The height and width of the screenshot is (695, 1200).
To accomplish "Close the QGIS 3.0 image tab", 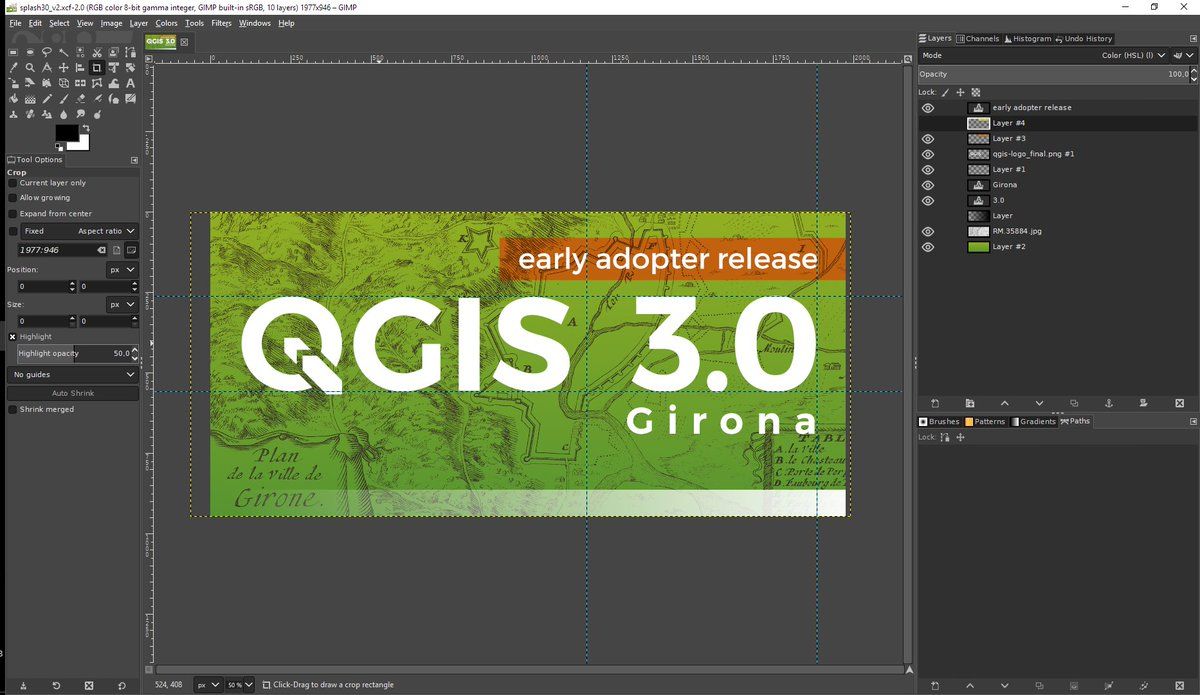I will point(183,42).
